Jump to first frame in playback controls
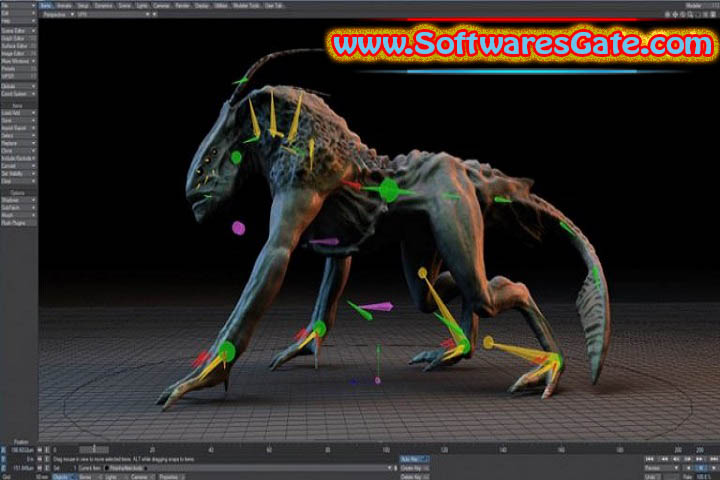 650,459
